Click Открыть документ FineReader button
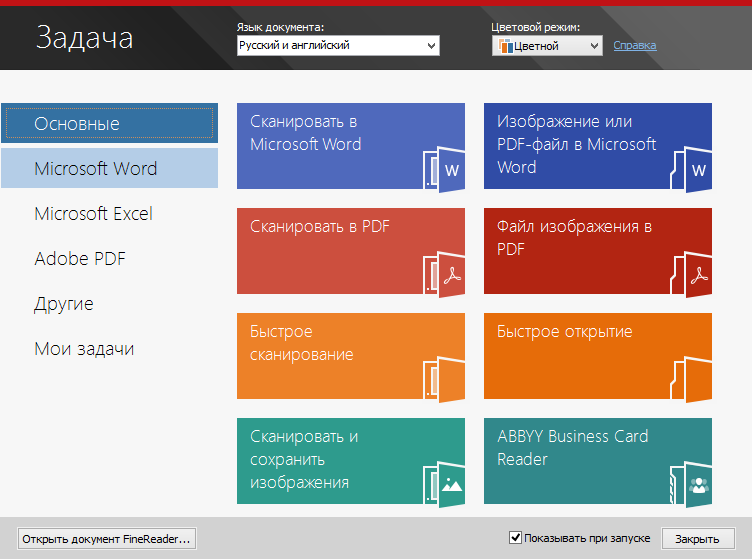Screen dimensions: 752x559 (x=106, y=539)
